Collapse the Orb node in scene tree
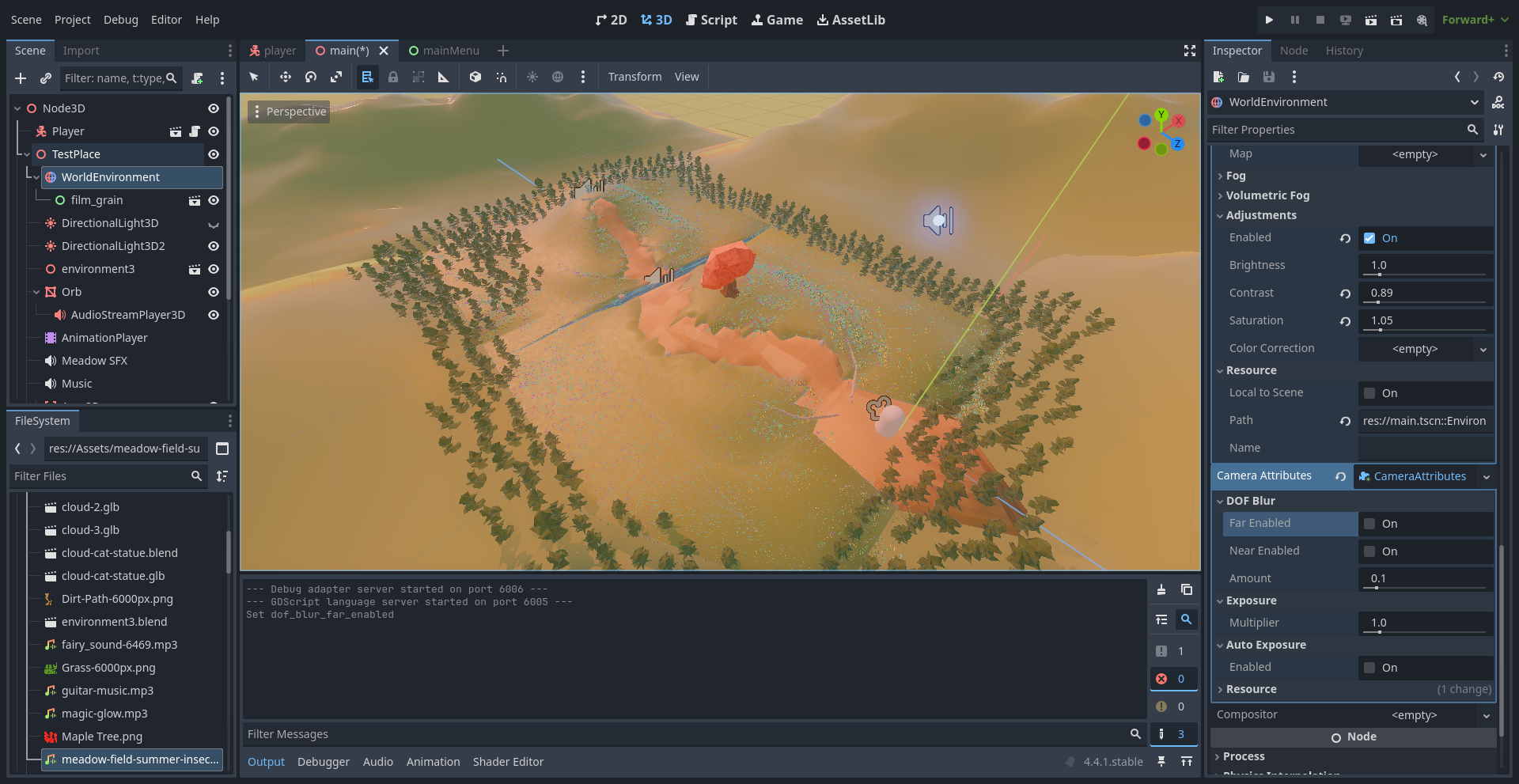The image size is (1519, 784). click(x=36, y=292)
